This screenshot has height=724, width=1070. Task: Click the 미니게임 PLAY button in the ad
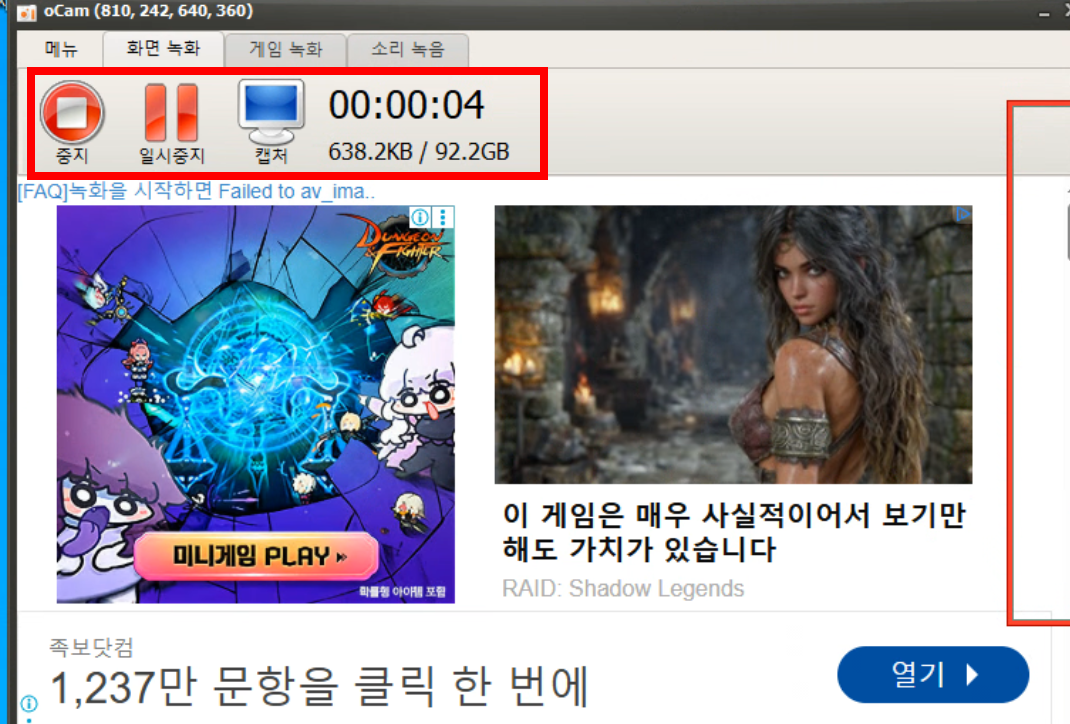[x=257, y=556]
